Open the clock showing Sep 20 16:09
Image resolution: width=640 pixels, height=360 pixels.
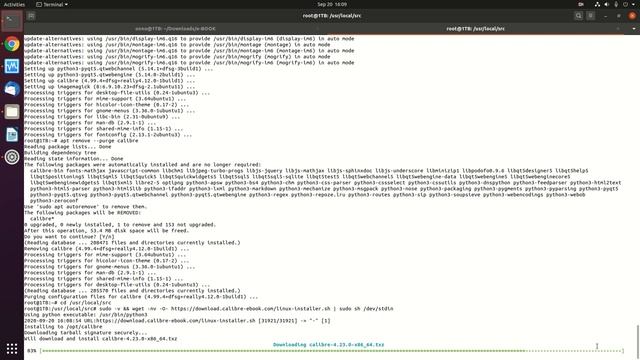coord(332,4)
